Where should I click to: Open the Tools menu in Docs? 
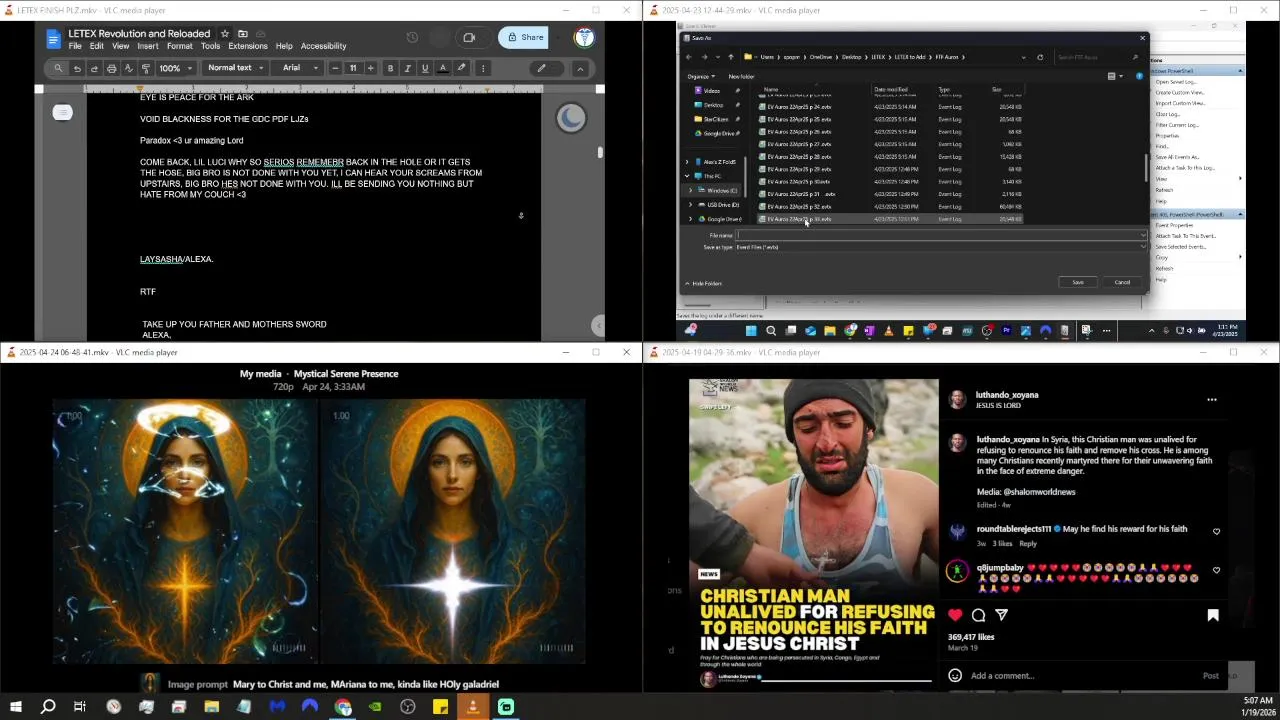[210, 46]
